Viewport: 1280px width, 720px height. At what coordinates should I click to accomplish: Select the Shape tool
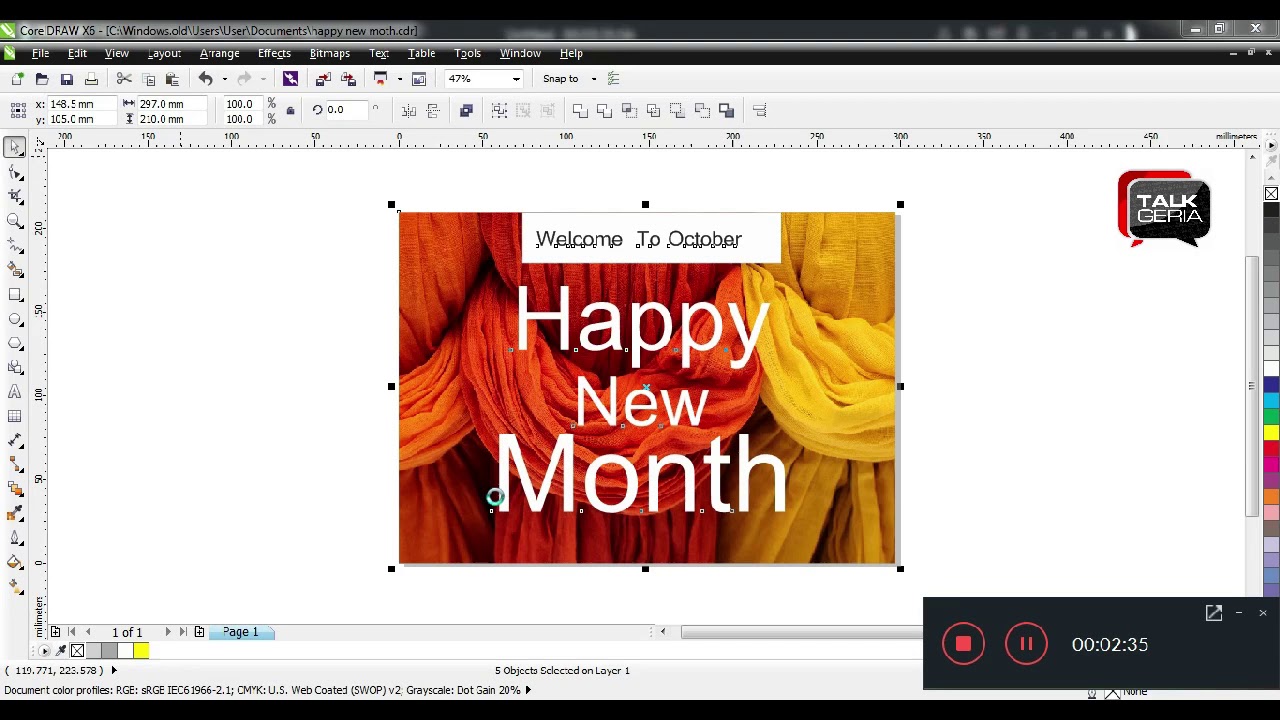click(x=15, y=173)
